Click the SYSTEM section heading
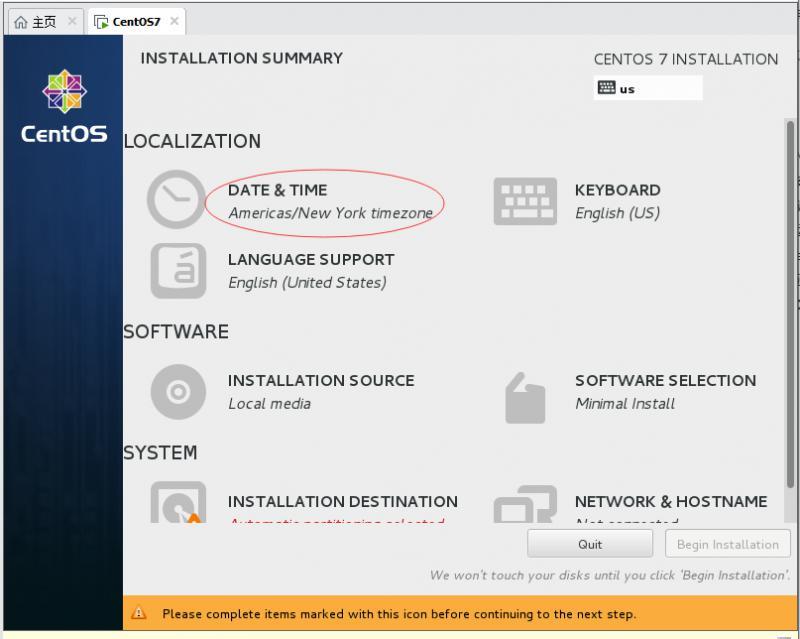This screenshot has width=800, height=639. tap(160, 453)
